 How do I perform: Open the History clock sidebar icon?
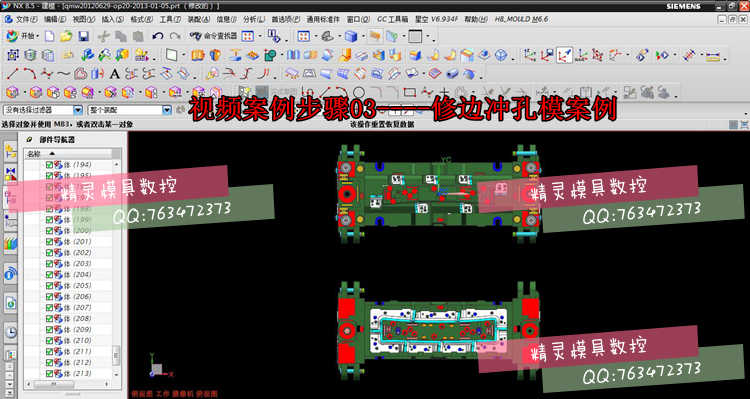tap(11, 332)
